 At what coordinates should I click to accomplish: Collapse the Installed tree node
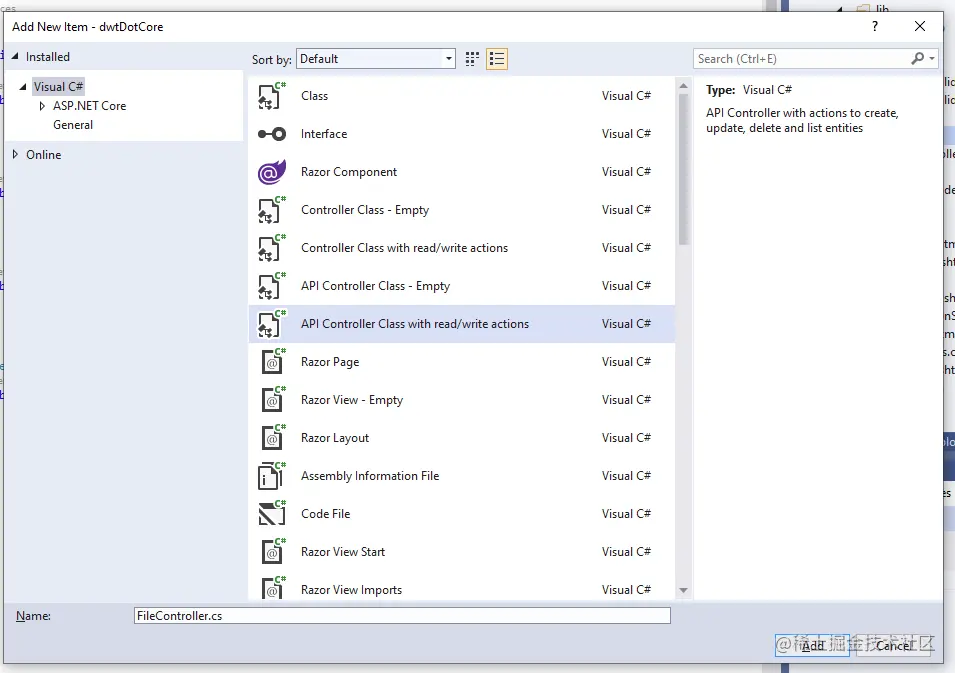point(15,56)
